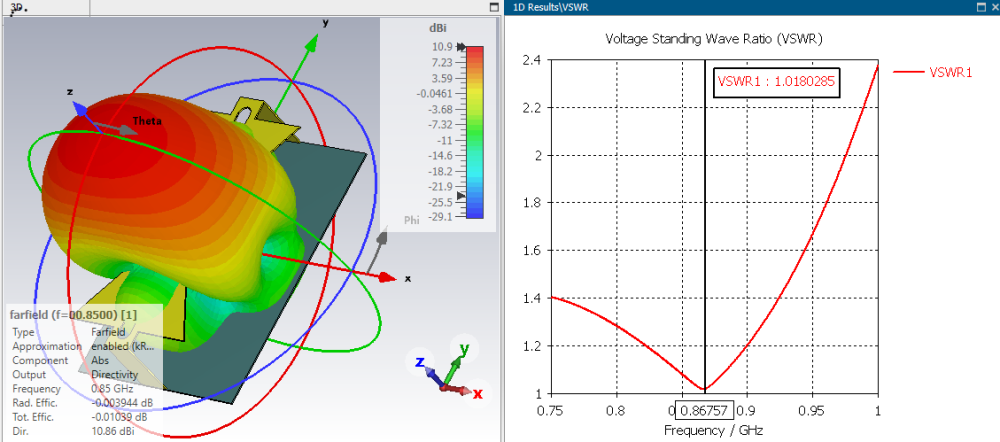Image resolution: width=1000 pixels, height=442 pixels.
Task: Click the red x-axis arrowhead in 3D plot
Action: pos(388,277)
